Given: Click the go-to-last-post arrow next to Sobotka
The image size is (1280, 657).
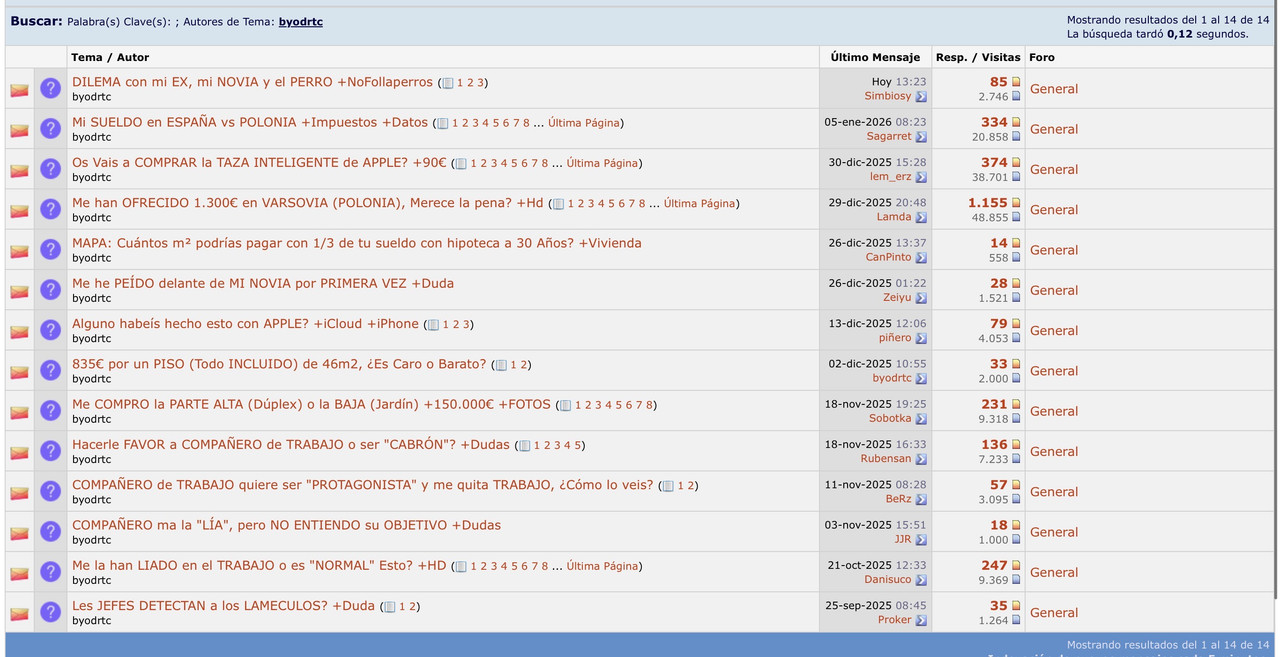Looking at the screenshot, I should point(921,419).
